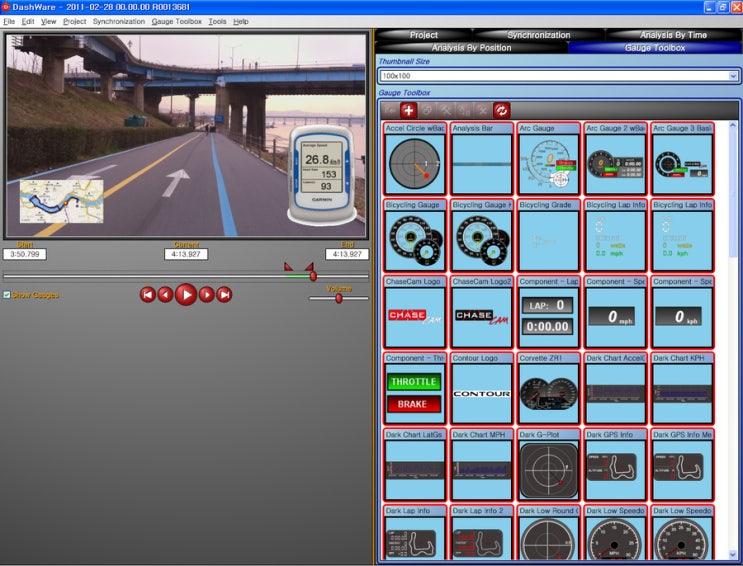Click the Start time field
The image size is (743, 566).
(x=25, y=254)
